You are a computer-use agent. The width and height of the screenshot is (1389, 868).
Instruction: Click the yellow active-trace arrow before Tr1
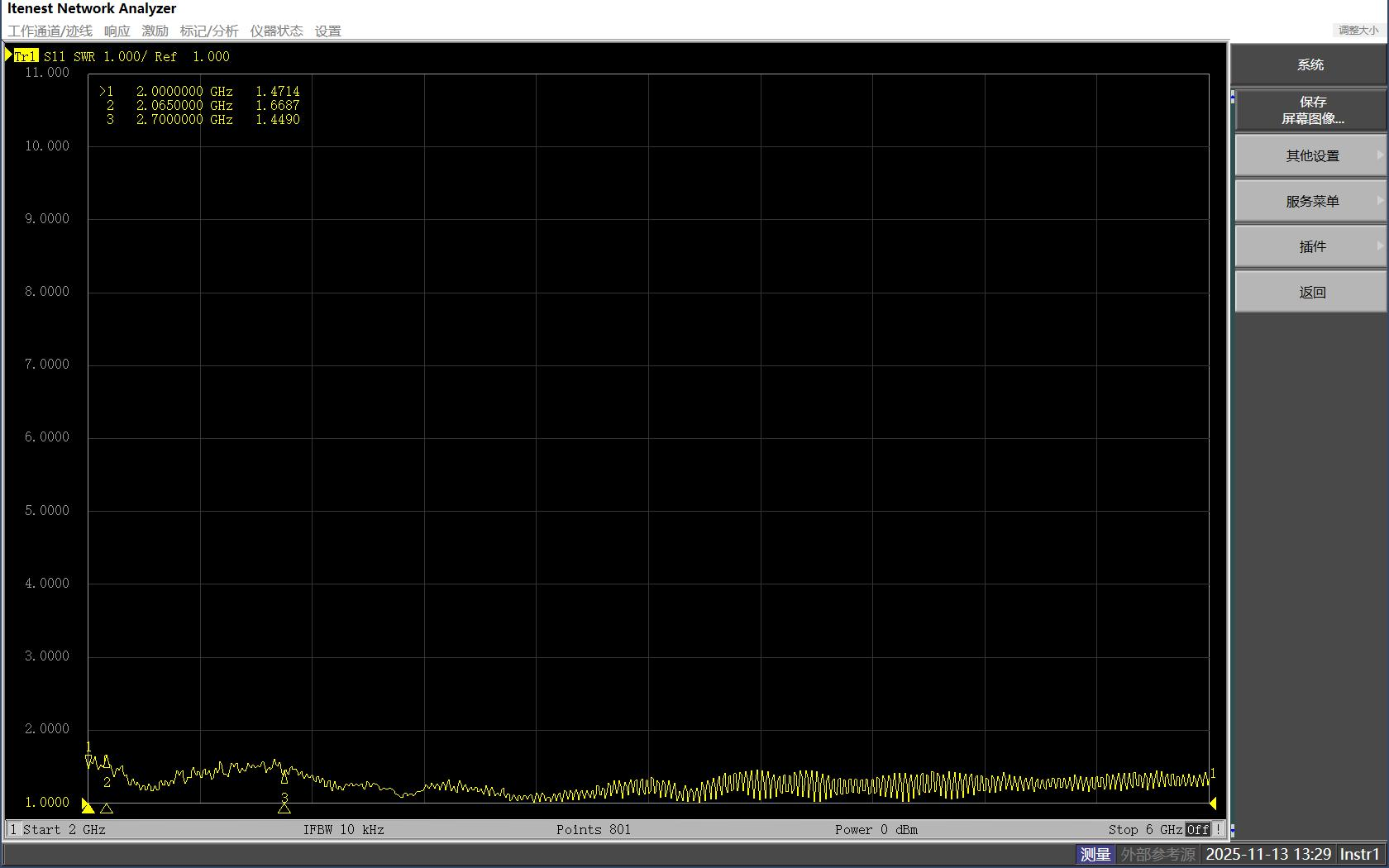tap(8, 55)
